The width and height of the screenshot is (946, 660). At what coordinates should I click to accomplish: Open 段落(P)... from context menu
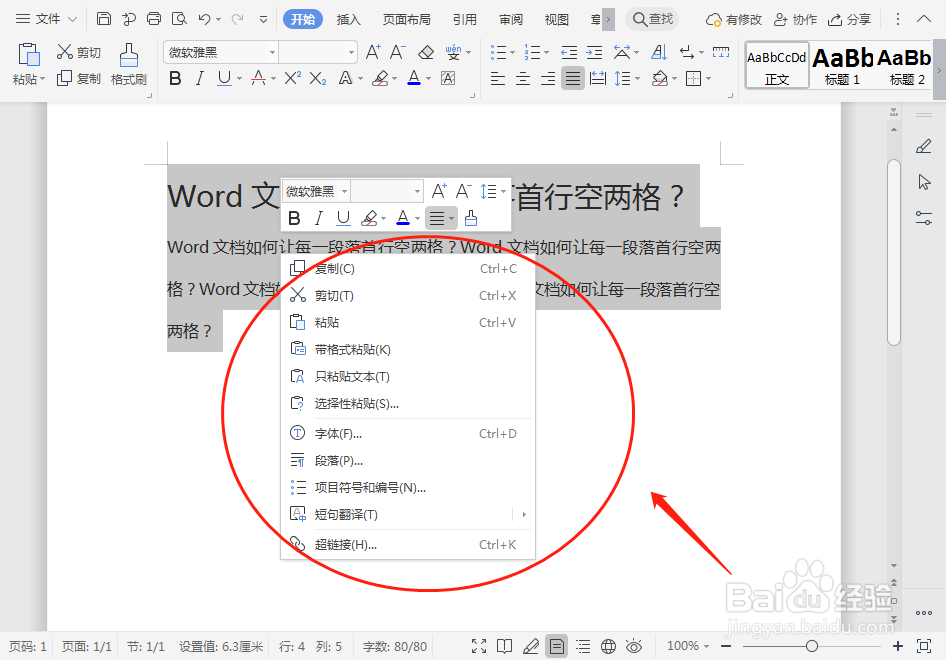(x=408, y=461)
